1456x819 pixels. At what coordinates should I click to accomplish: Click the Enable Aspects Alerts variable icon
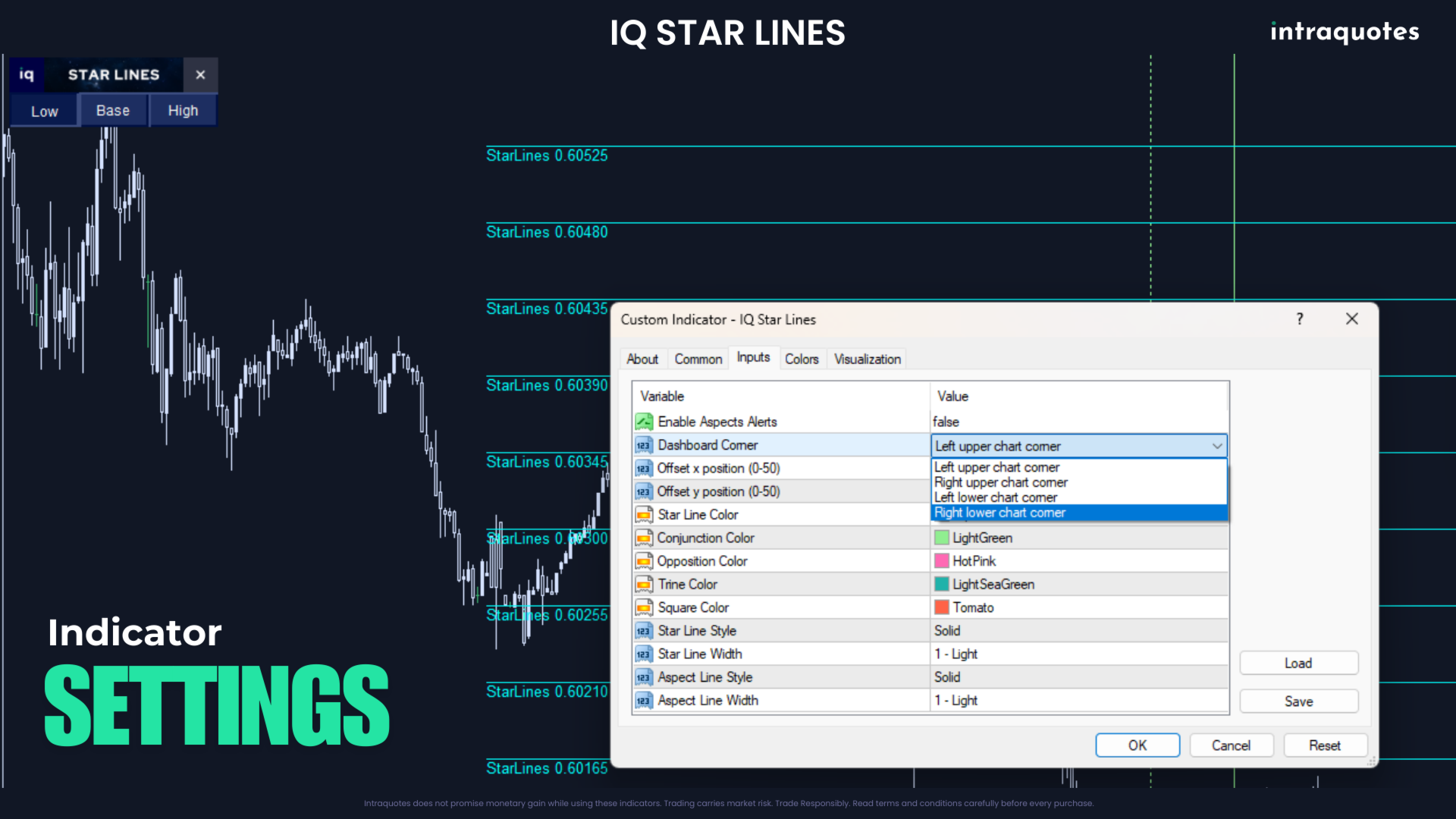644,422
